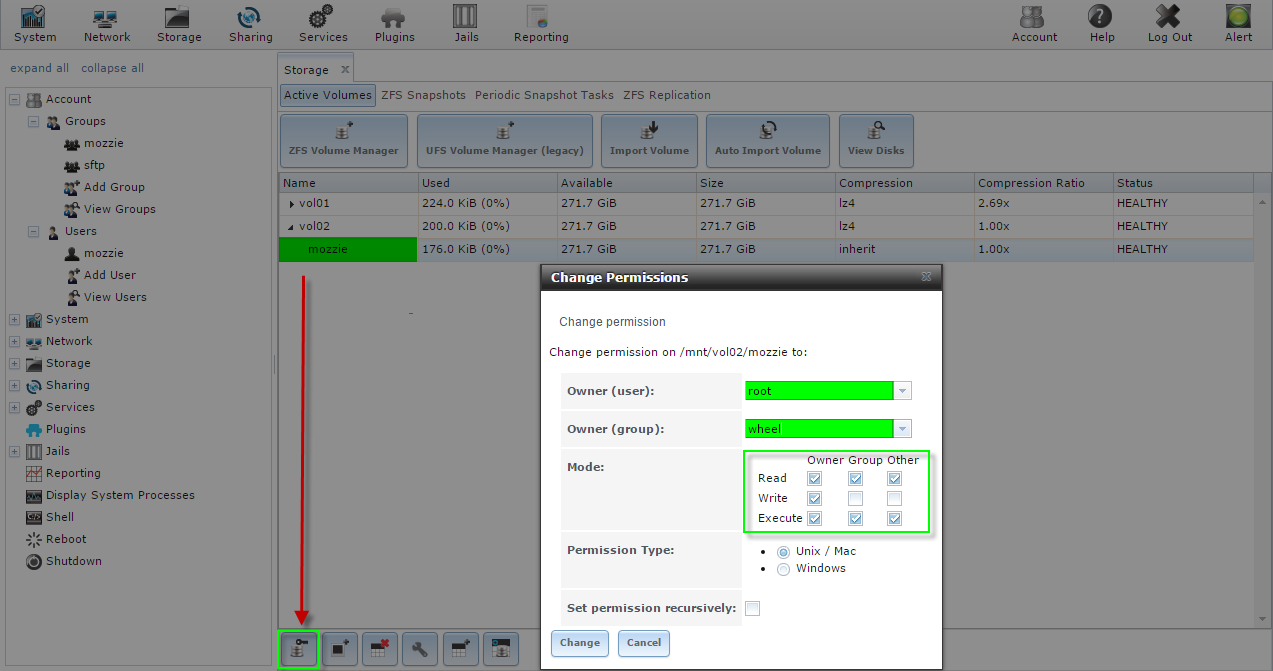Expand the Sharing node in sidebar tree
This screenshot has width=1273, height=671.
coord(14,385)
